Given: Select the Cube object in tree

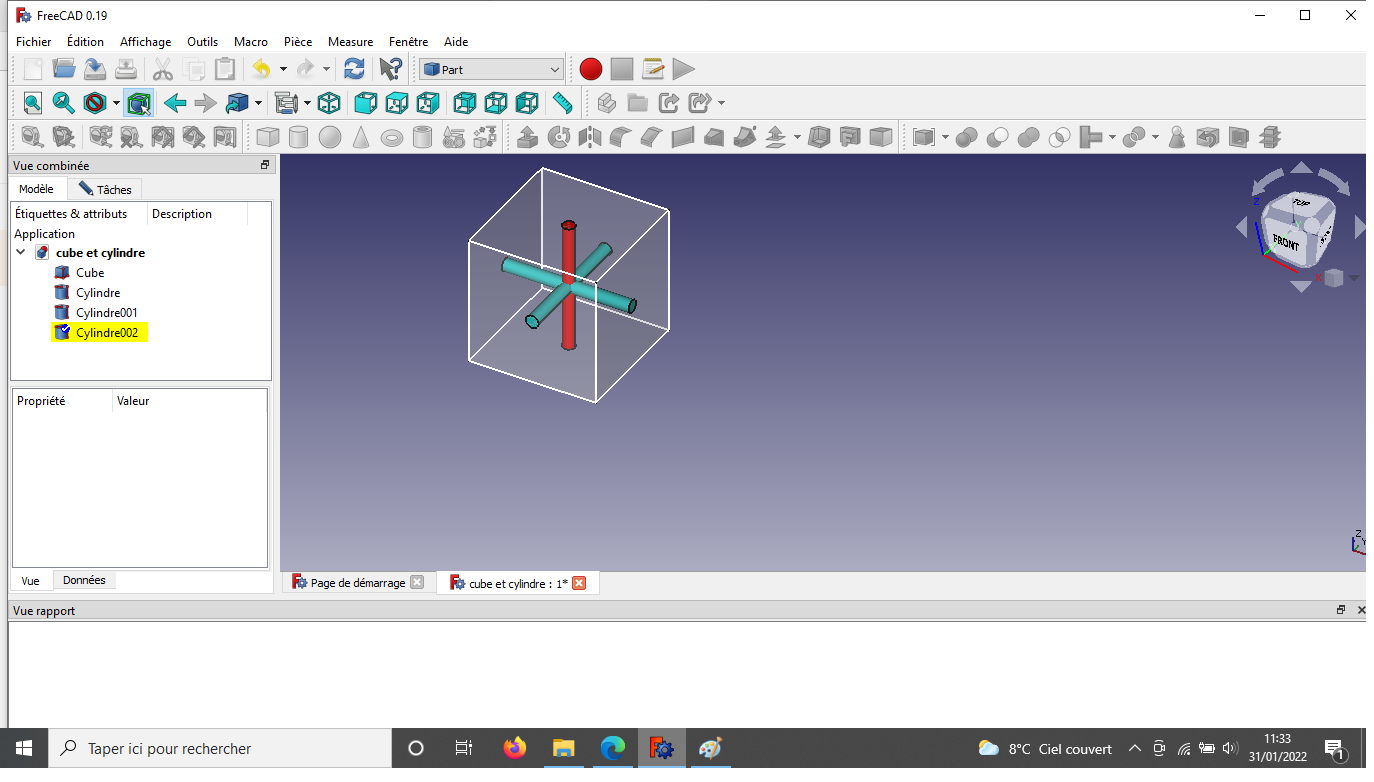Looking at the screenshot, I should click(x=90, y=273).
